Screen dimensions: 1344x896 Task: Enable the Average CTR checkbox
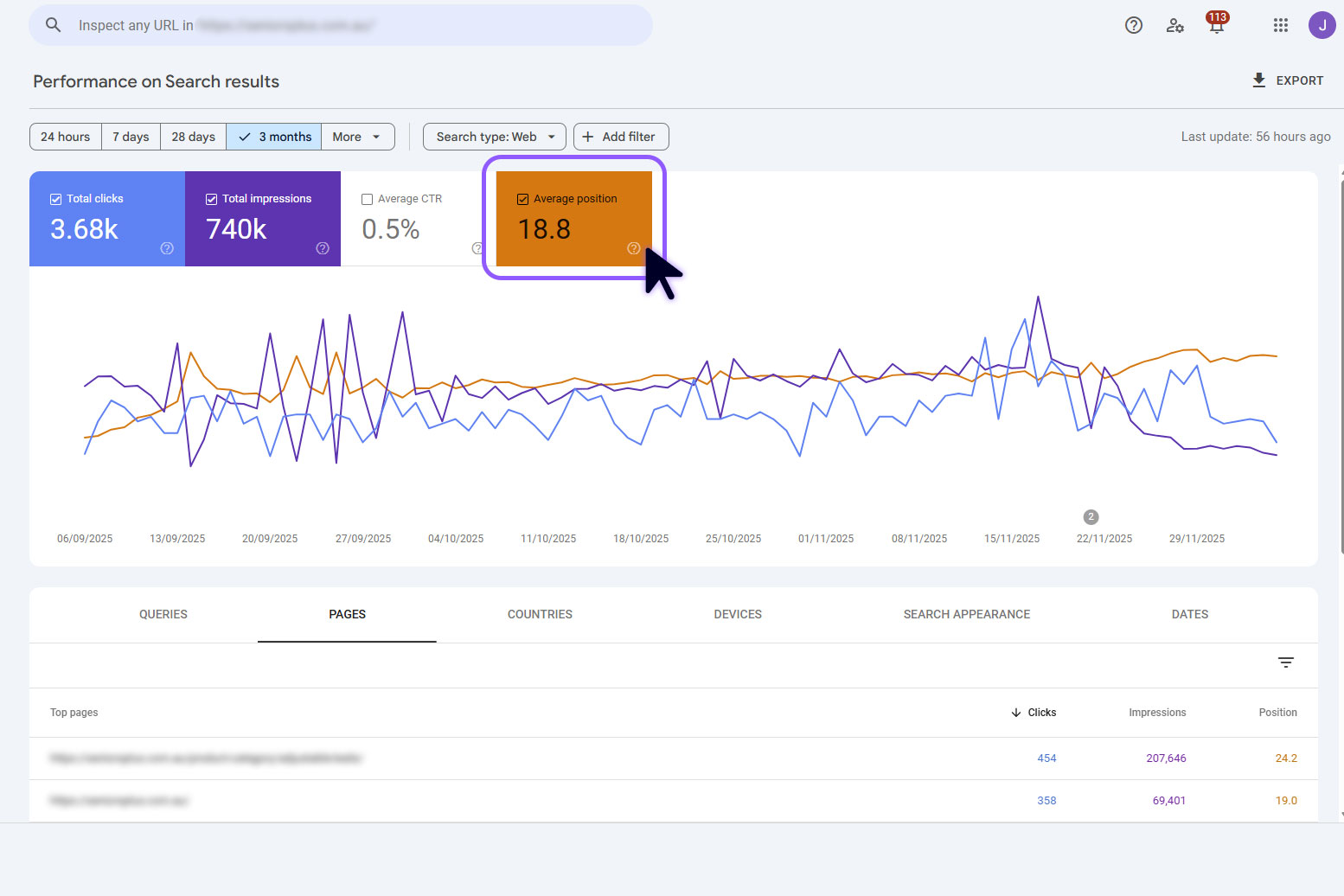click(368, 199)
